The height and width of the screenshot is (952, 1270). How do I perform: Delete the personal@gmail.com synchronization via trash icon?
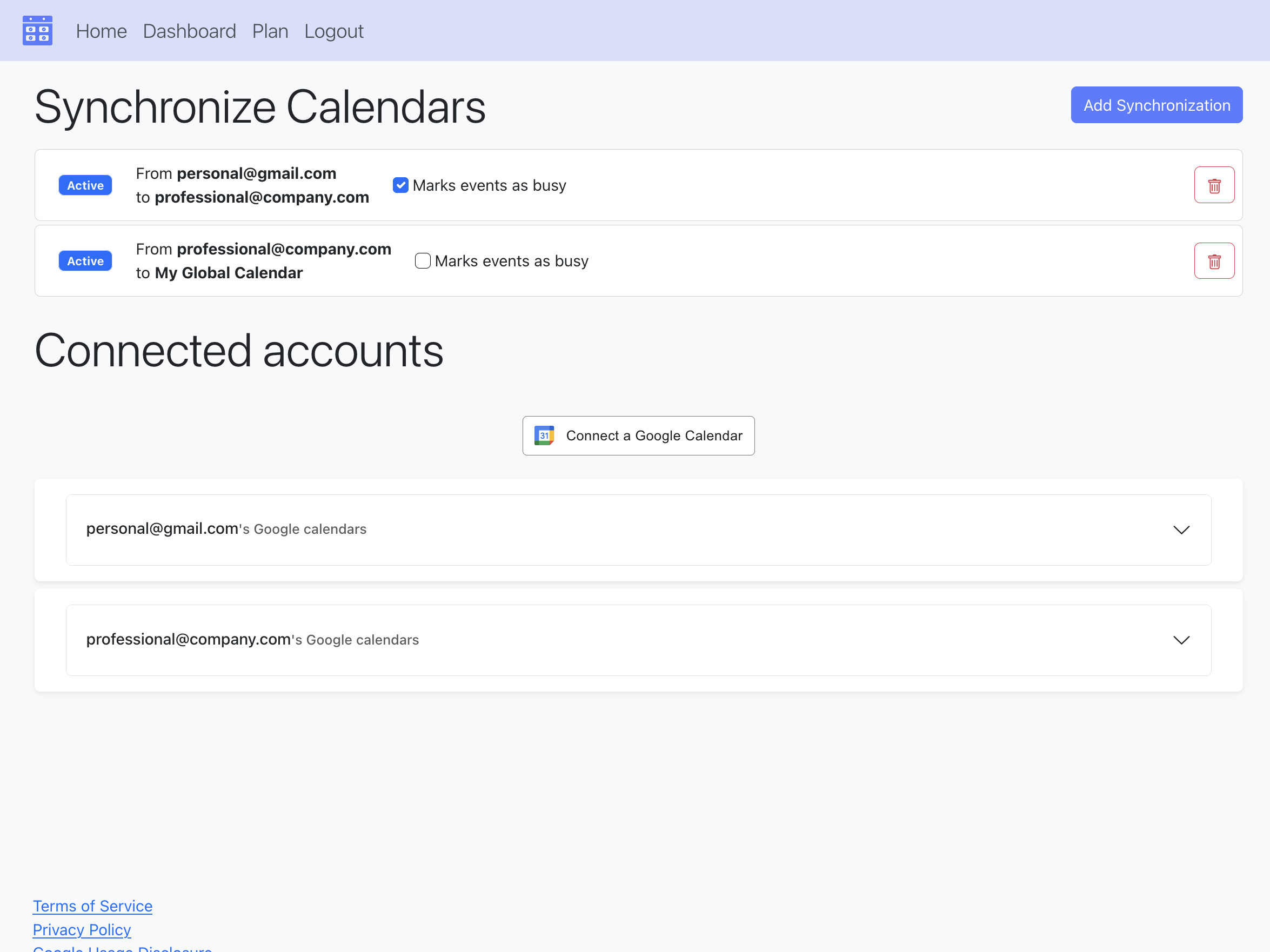click(x=1214, y=185)
